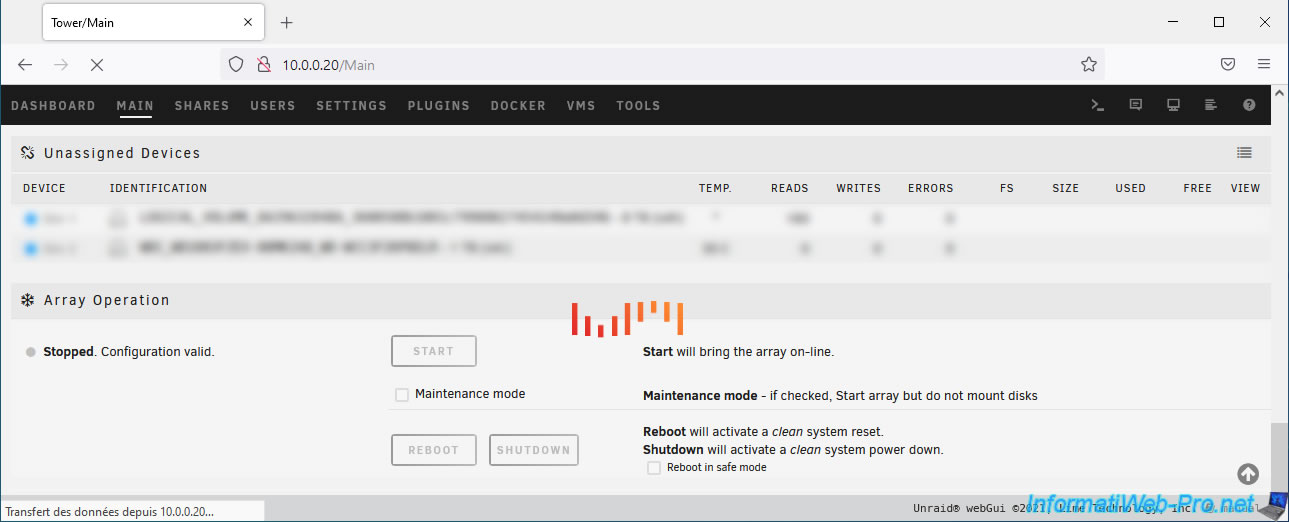This screenshot has height=522, width=1289.
Task: Toggle the Unassigned Devices list view icon
Action: (1244, 153)
